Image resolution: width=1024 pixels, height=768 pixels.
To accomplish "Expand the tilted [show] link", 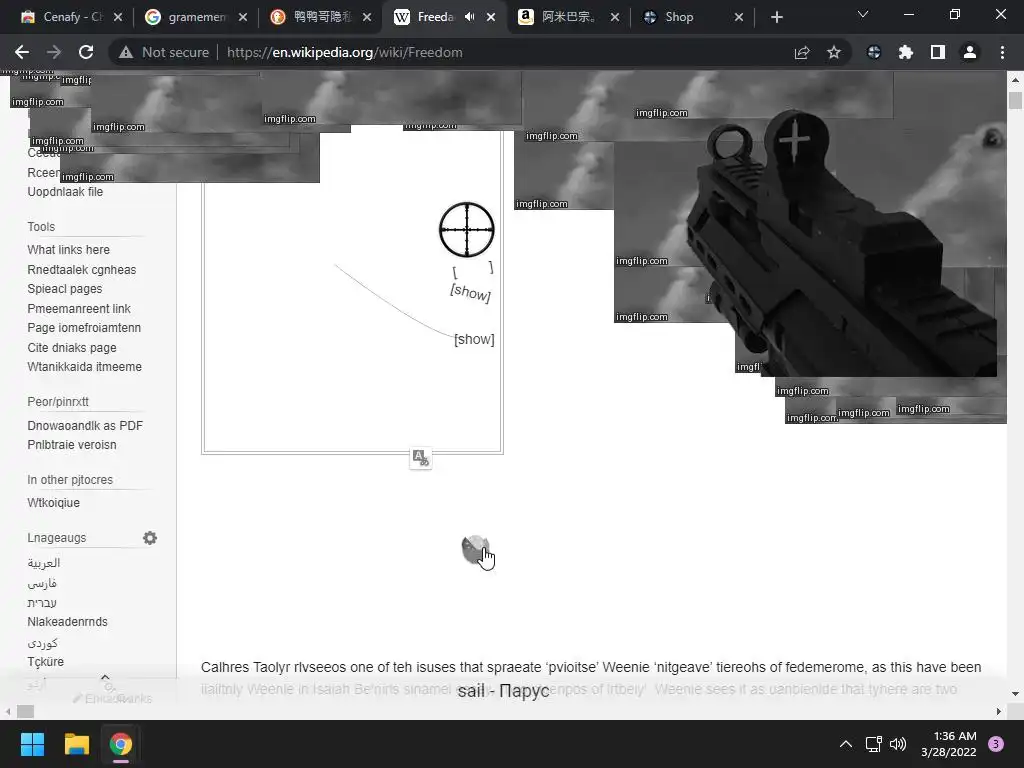I will [x=470, y=292].
